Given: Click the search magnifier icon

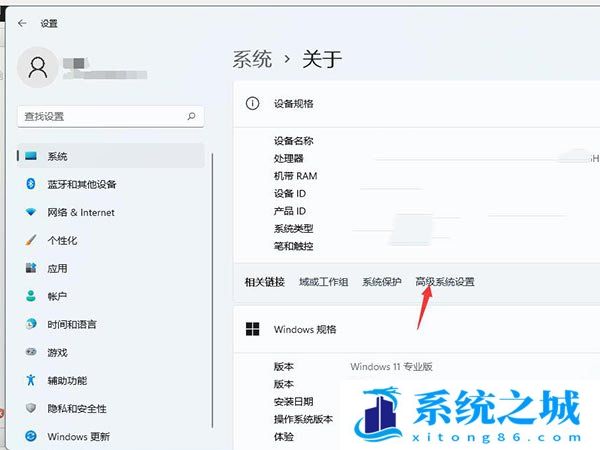Looking at the screenshot, I should (192, 116).
